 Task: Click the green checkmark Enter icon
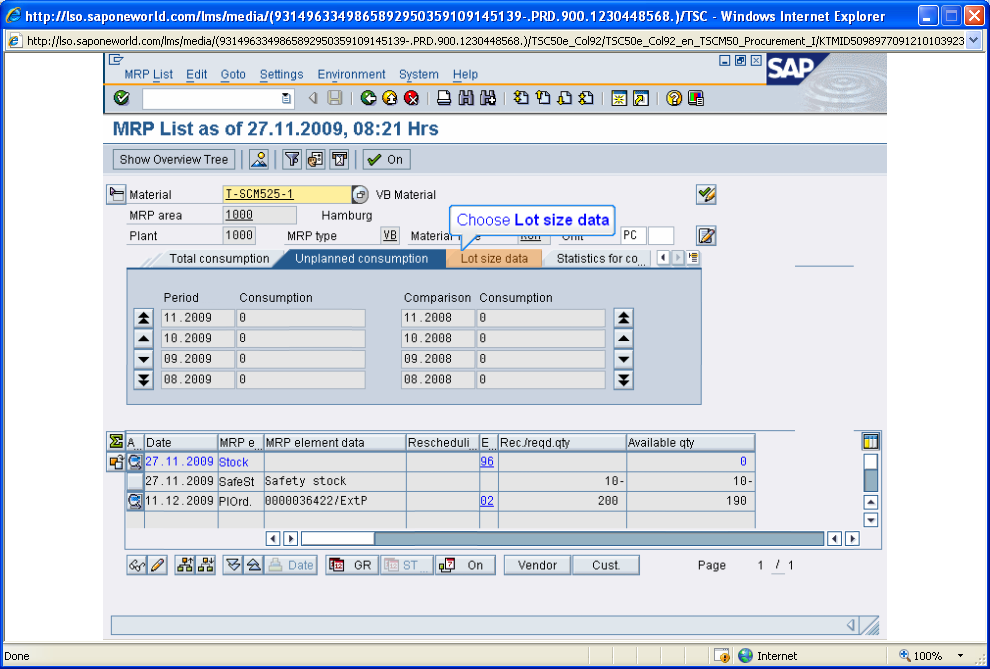point(121,98)
